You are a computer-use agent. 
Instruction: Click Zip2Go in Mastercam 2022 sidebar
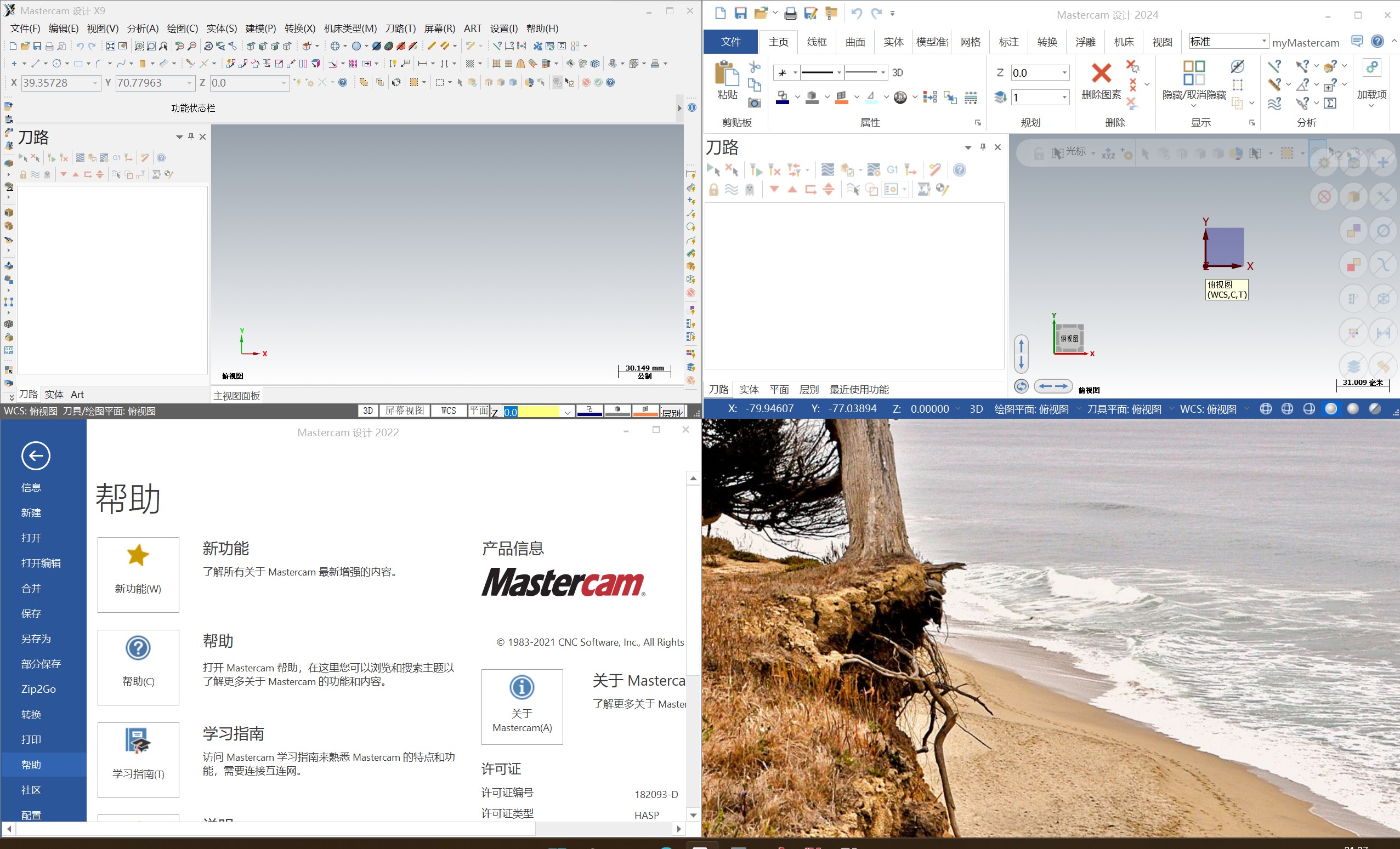38,689
